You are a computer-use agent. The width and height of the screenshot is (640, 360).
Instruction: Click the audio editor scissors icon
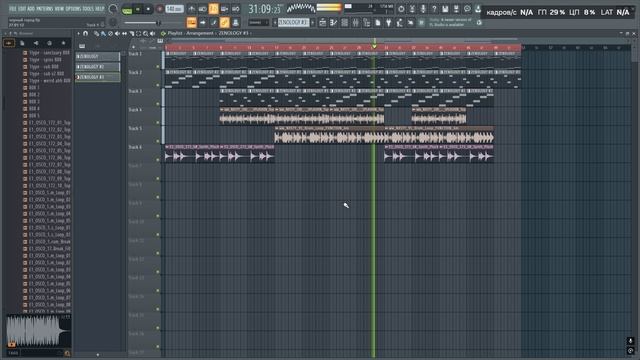pyautogui.click(x=412, y=9)
